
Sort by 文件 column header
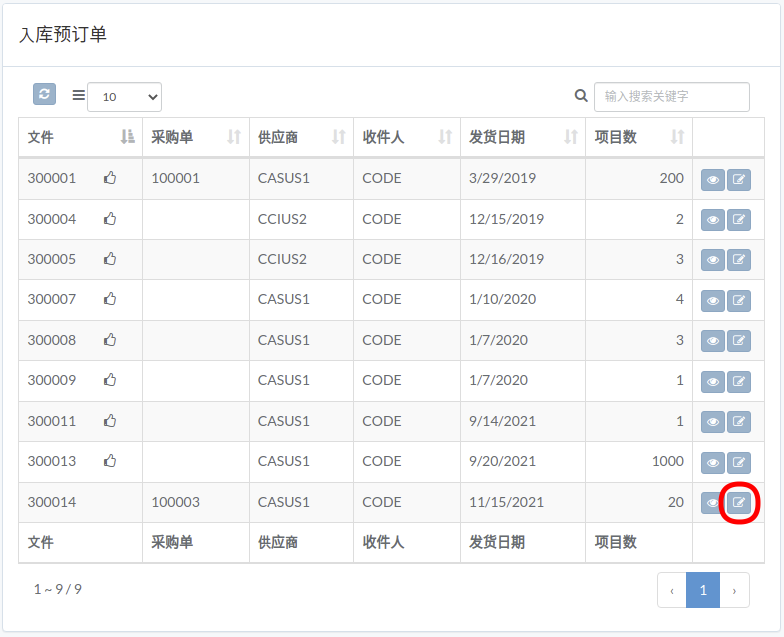coord(80,137)
